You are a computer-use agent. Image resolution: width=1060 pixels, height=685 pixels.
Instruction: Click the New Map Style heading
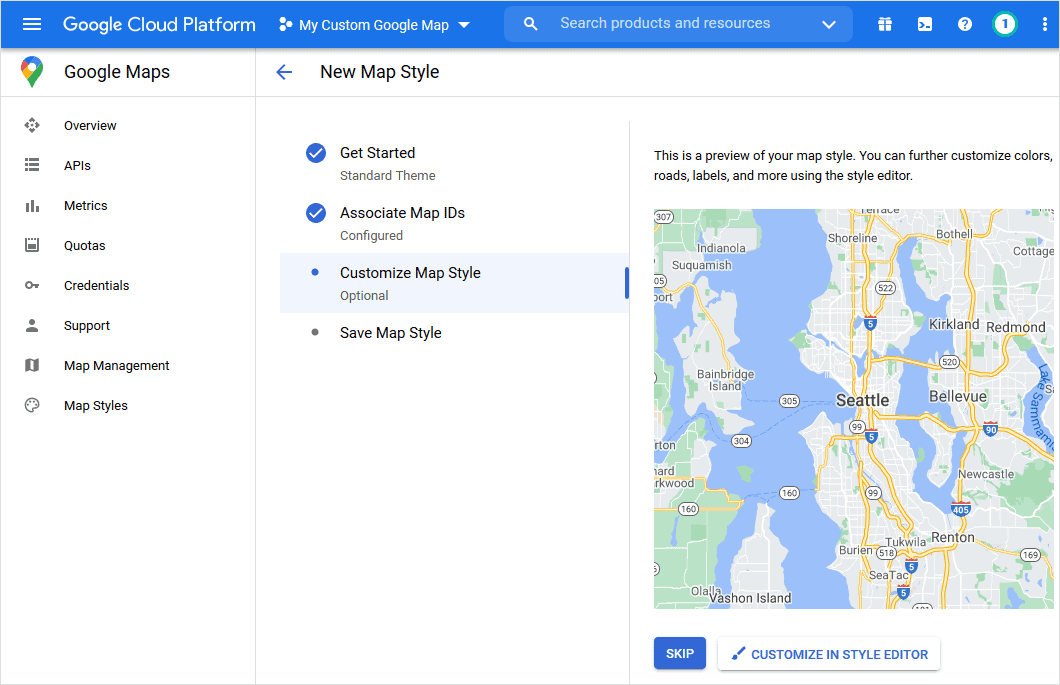click(379, 72)
